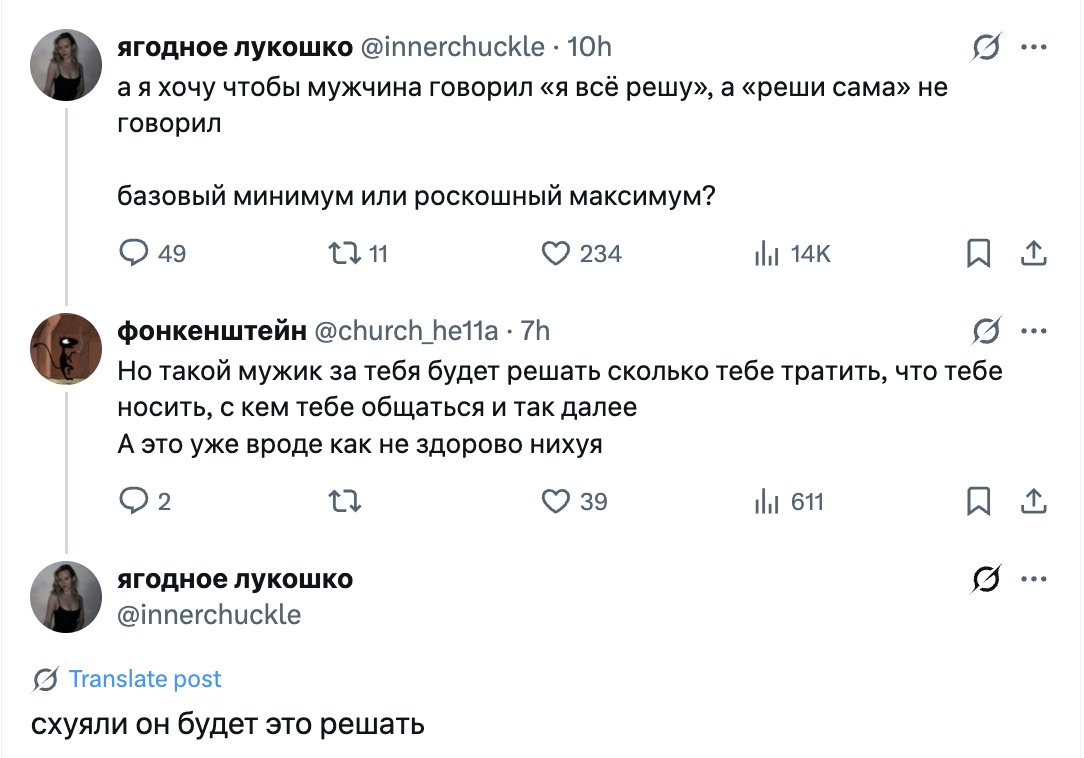This screenshot has height=758, width=1084.
Task: Share фонкенштейн's reply
Action: tap(1033, 501)
